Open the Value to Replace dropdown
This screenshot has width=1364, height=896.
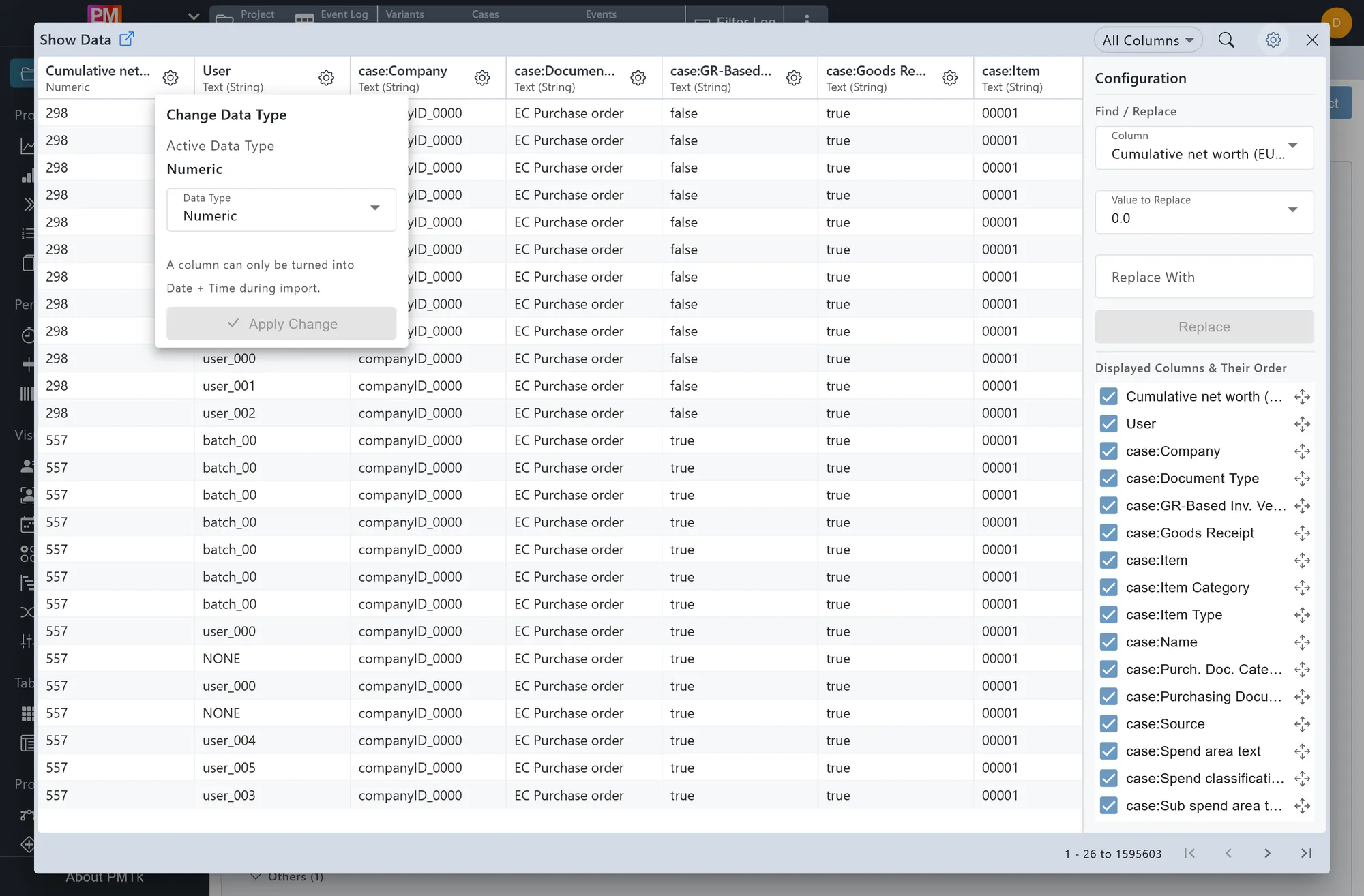click(1204, 211)
